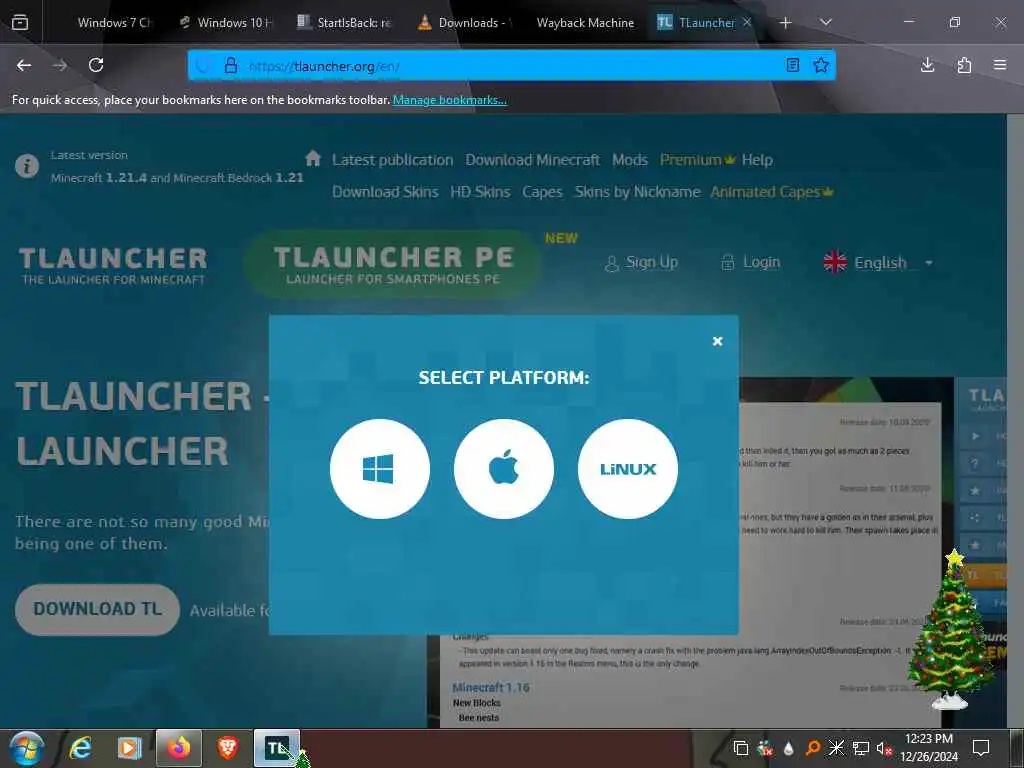Viewport: 1024px width, 768px height.
Task: Close the TLauncher tab
Action: tap(747, 22)
